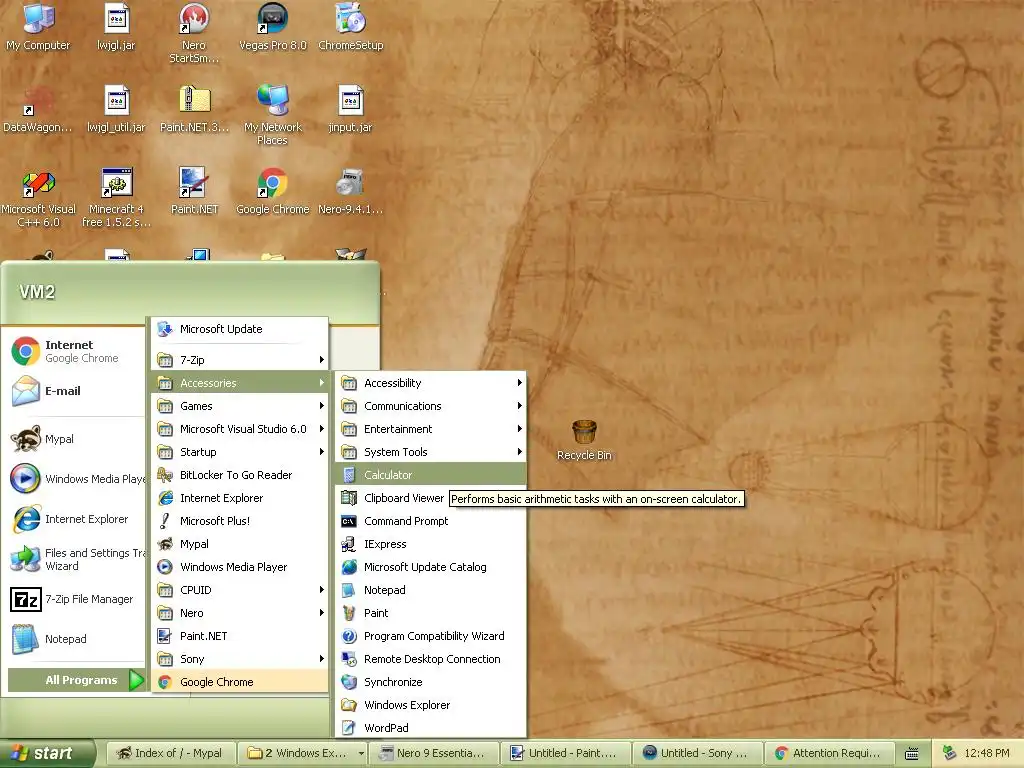
Task: Open Microsoft Update Catalog entry
Action: point(430,567)
